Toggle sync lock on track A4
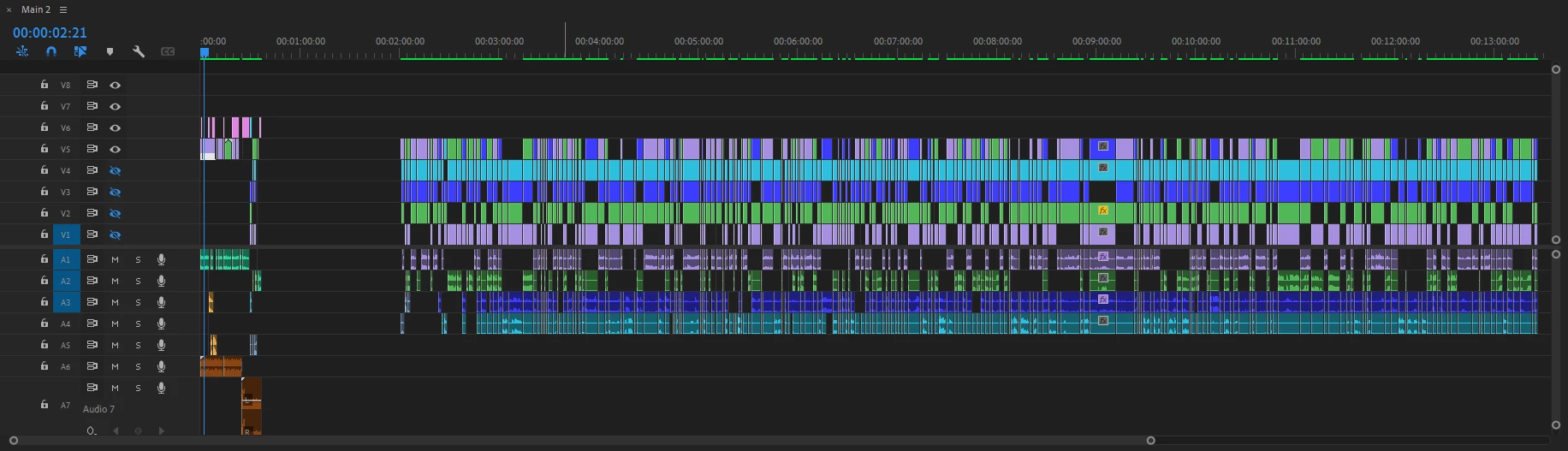 (92, 323)
